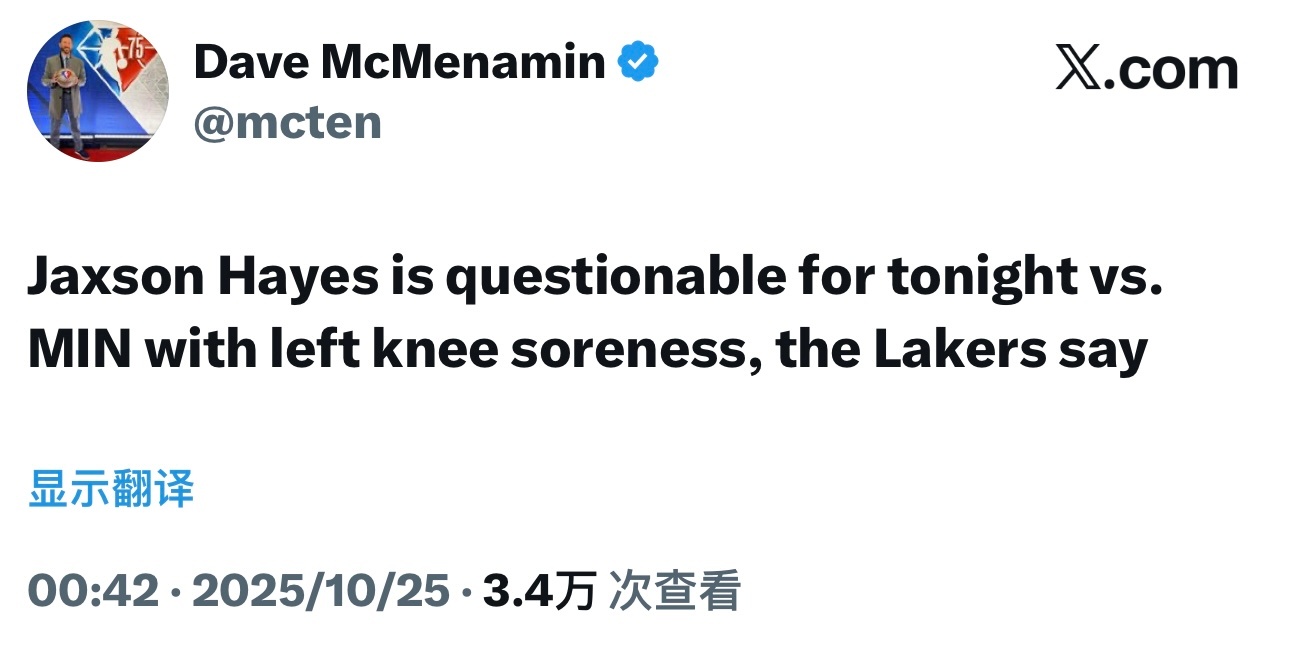
Task: Click "knee soreness" in the tweet
Action: pos(554,352)
